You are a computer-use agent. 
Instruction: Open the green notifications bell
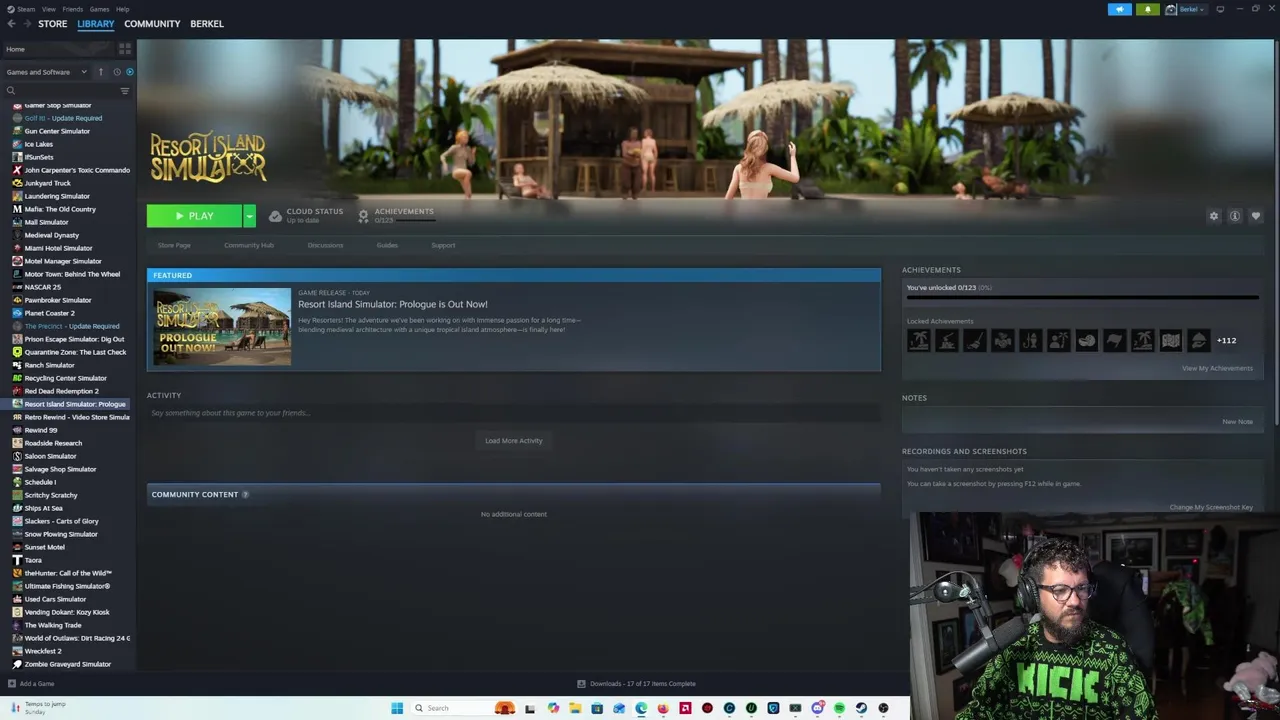[1147, 9]
